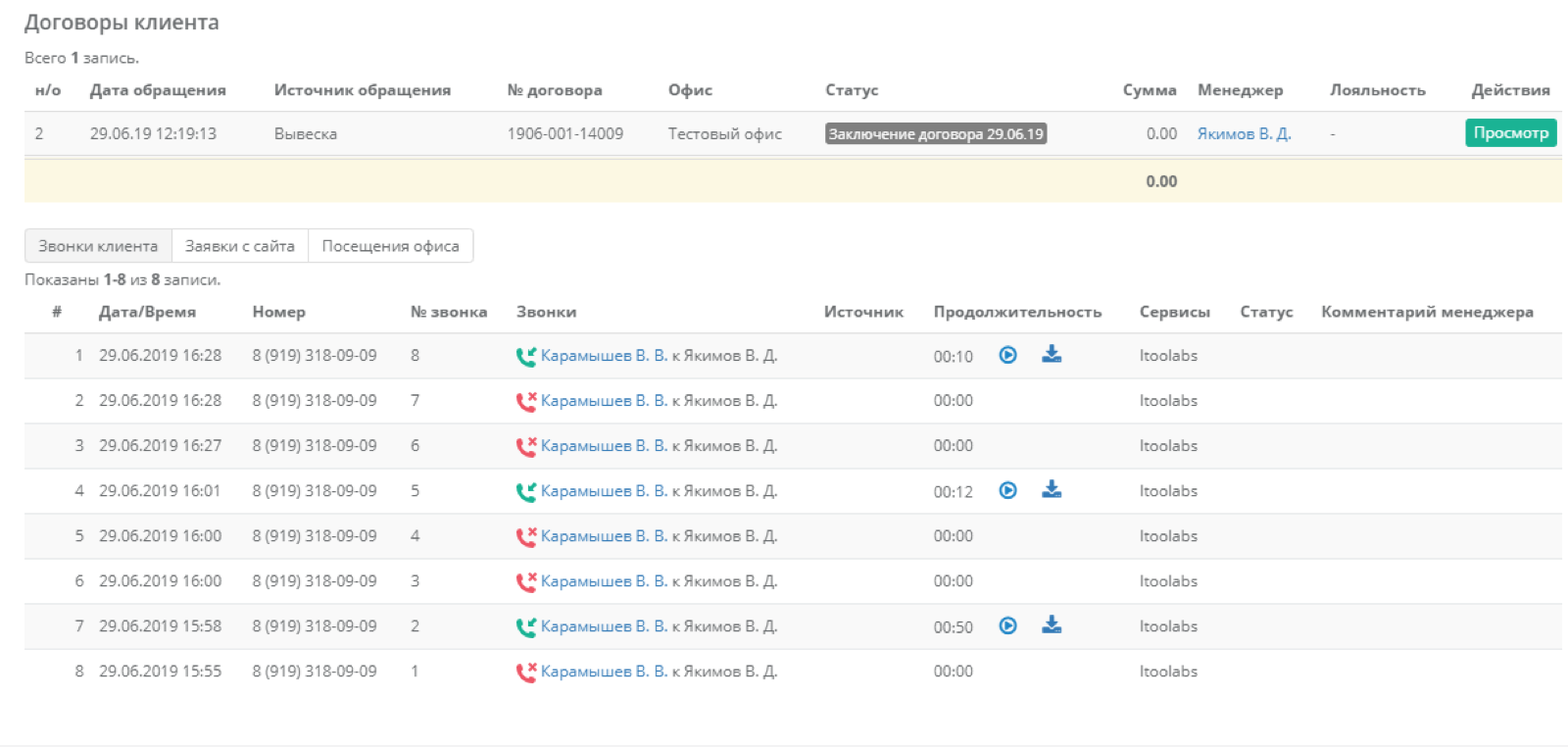Screen dimensions: 1568x747
Task: Click missed call icon in last row
Action: (x=526, y=672)
